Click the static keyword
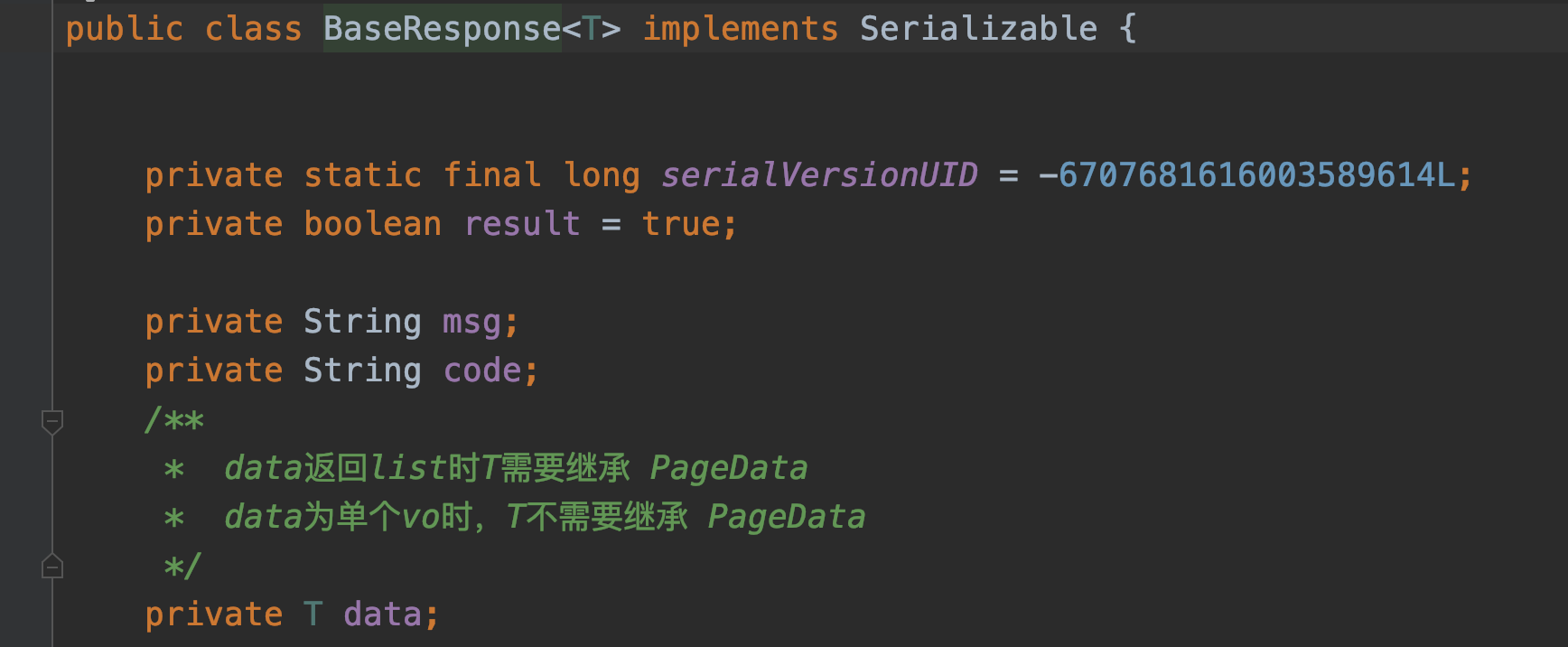 tap(362, 174)
